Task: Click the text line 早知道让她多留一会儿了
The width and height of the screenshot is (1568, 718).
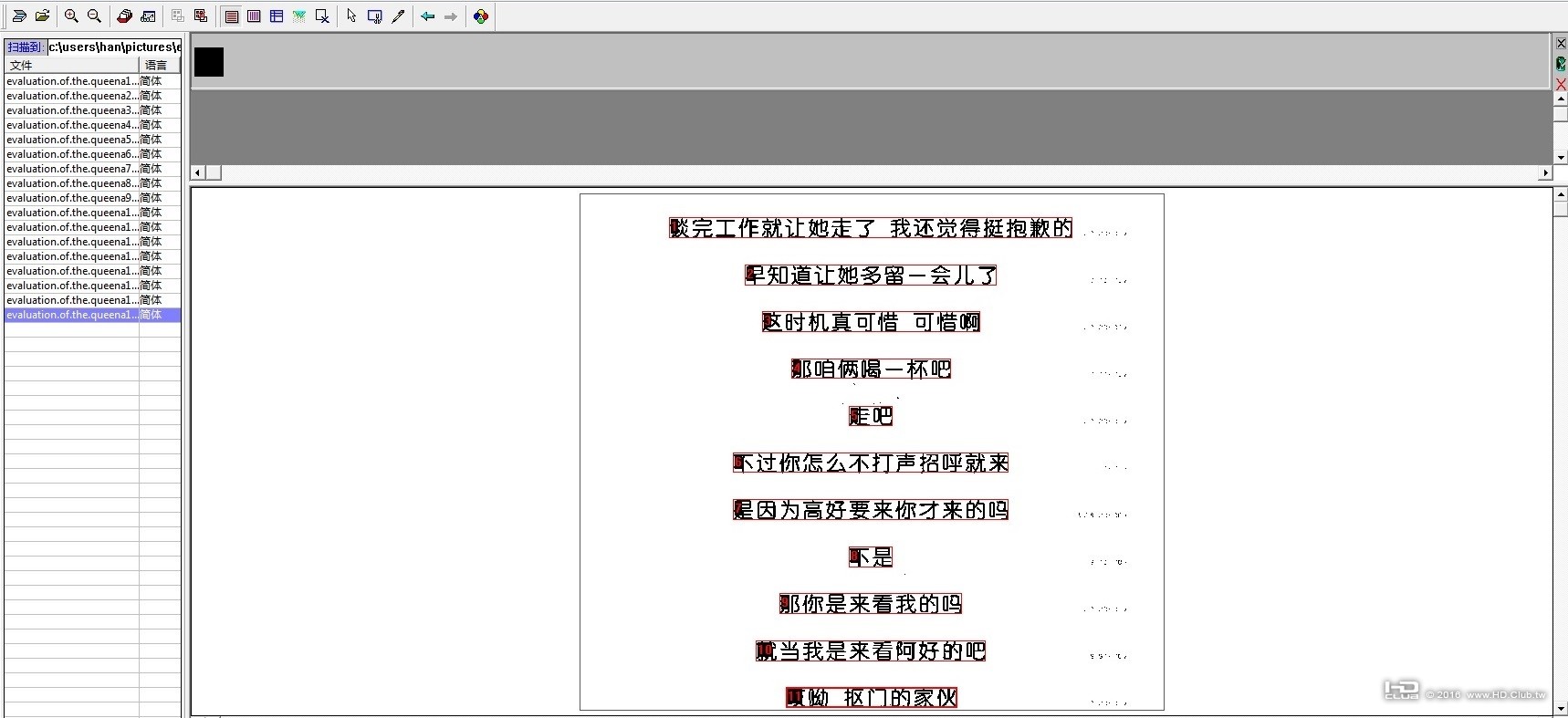Action: 871,275
